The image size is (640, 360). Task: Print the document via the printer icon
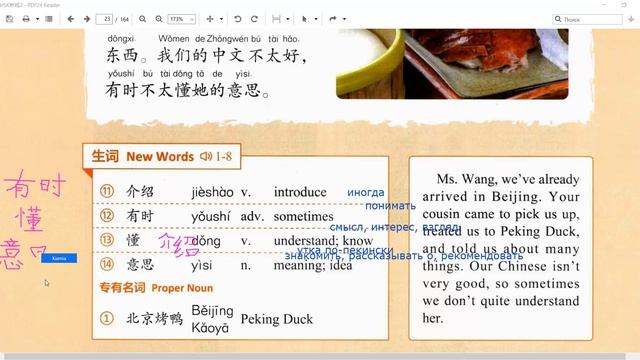[26, 19]
